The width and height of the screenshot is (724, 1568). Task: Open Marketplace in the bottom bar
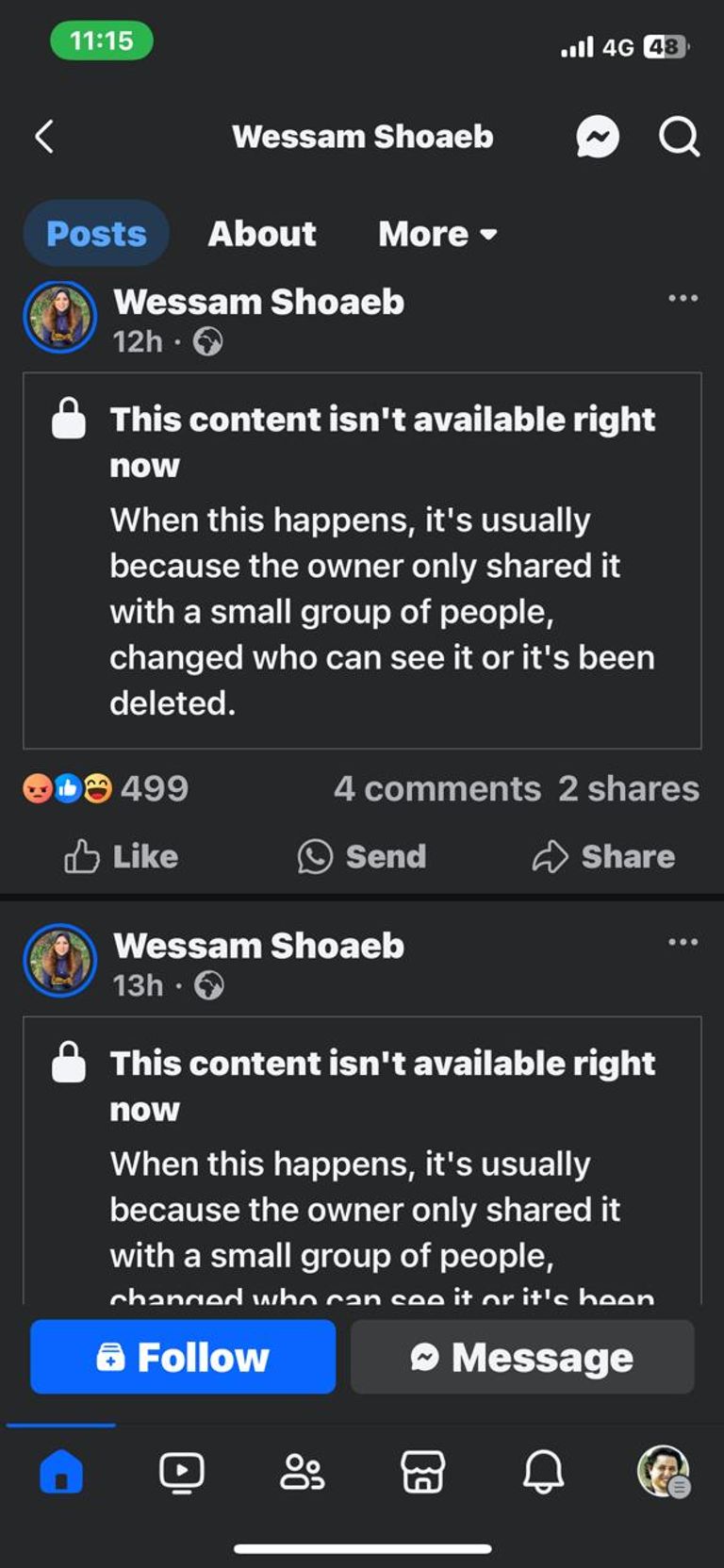coord(422,1471)
